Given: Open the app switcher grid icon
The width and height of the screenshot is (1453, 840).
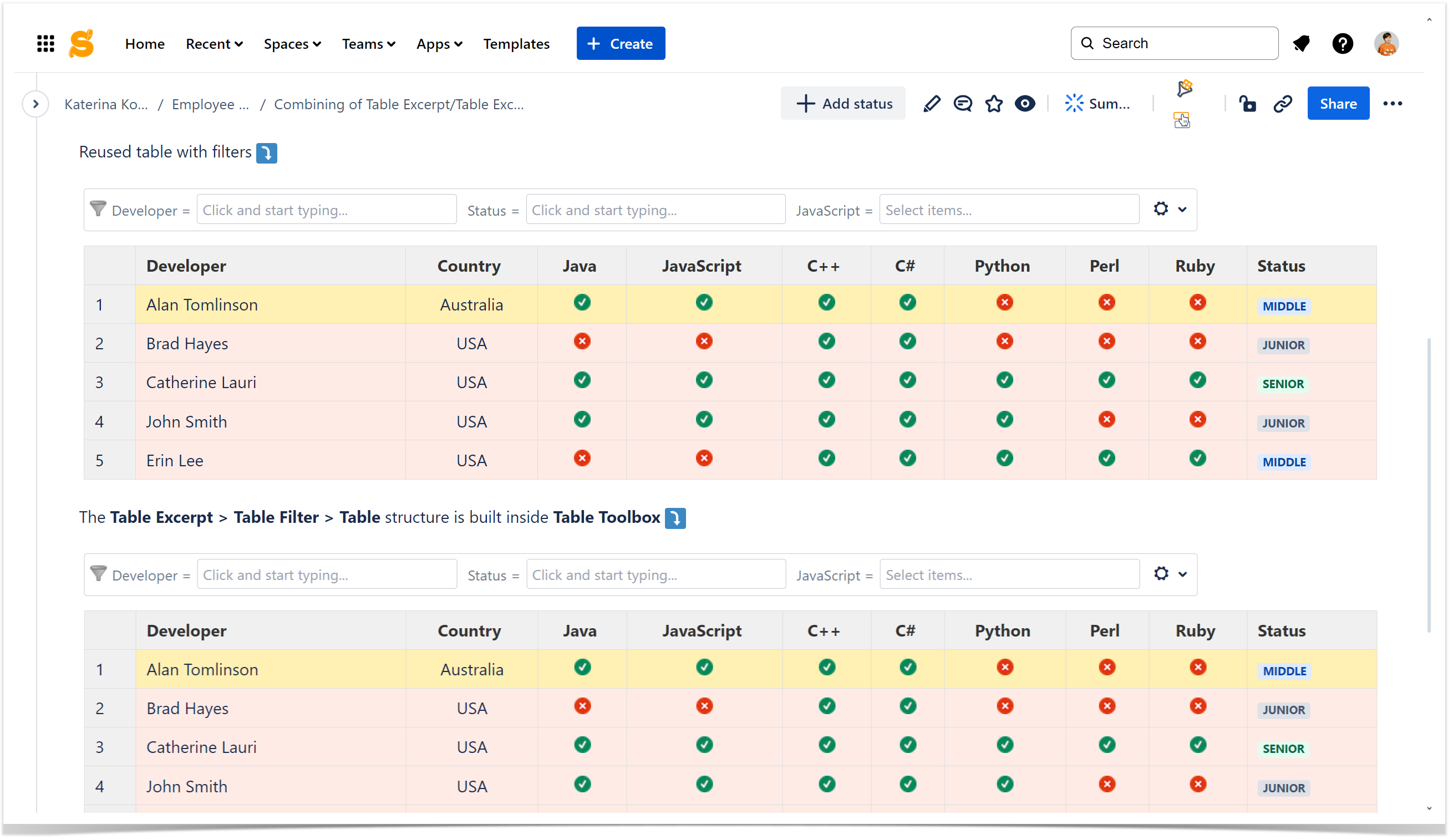Looking at the screenshot, I should pos(45,43).
